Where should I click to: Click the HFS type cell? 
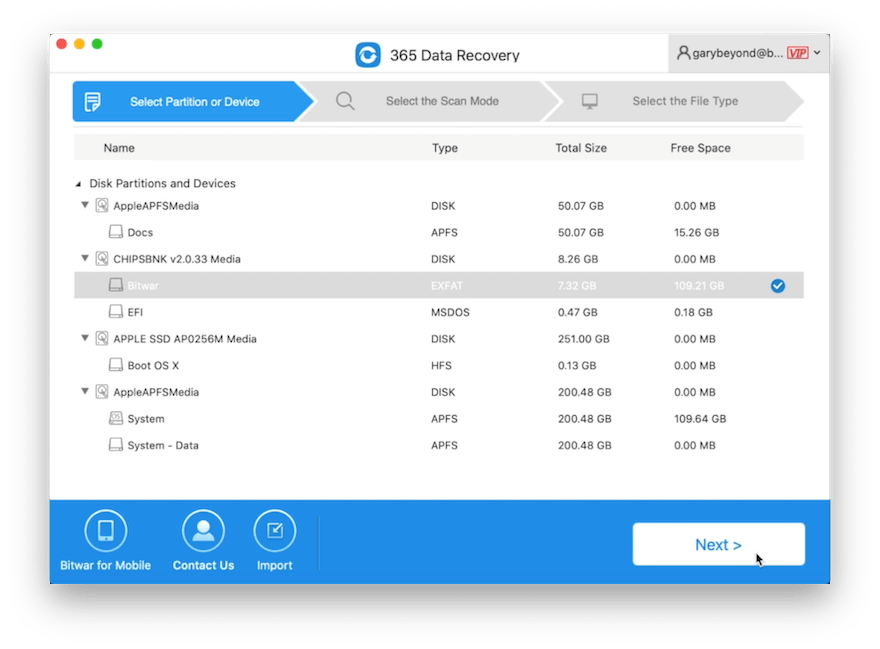click(x=441, y=365)
